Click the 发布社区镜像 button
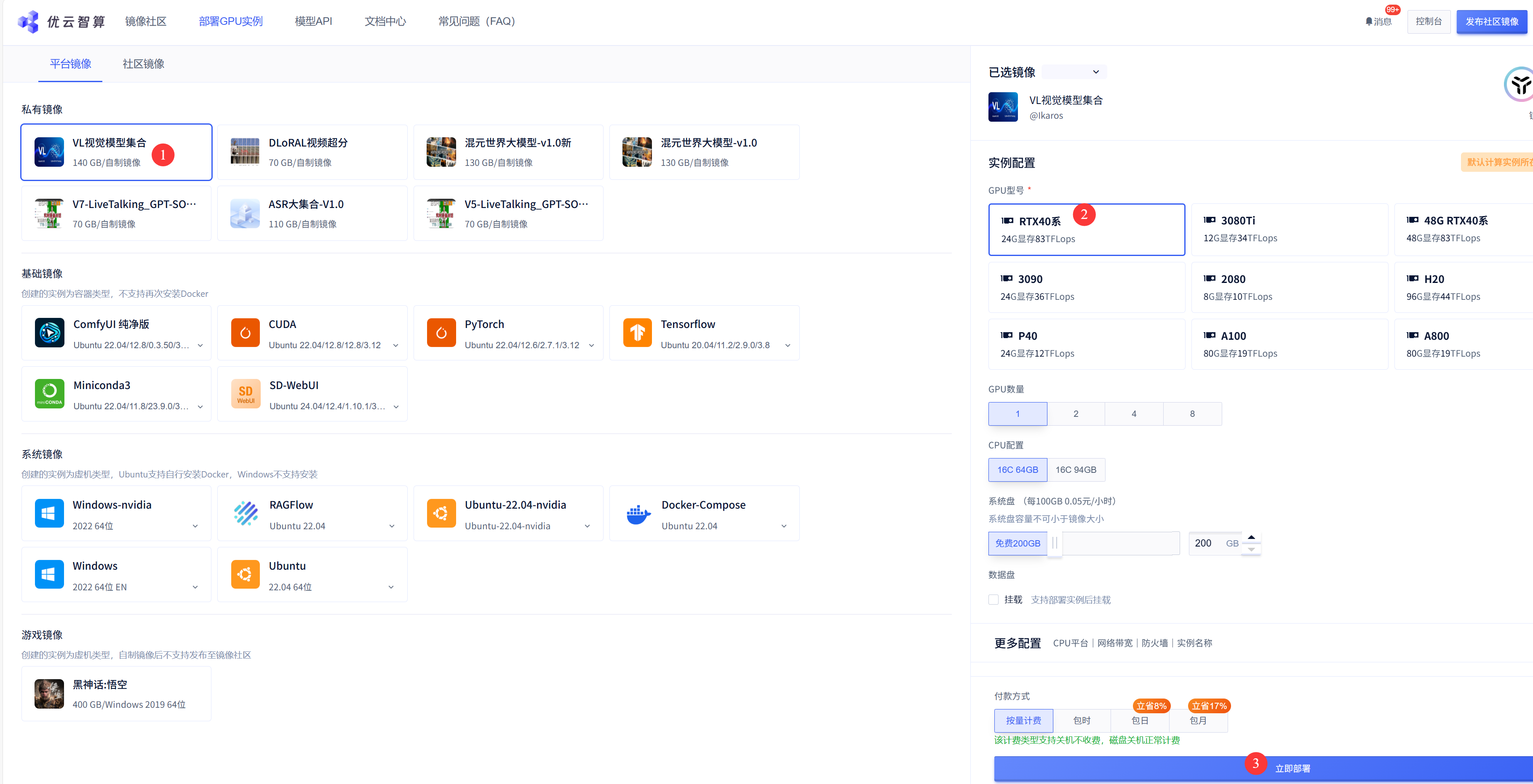Screen dimensions: 1533x784 [x=1491, y=21]
